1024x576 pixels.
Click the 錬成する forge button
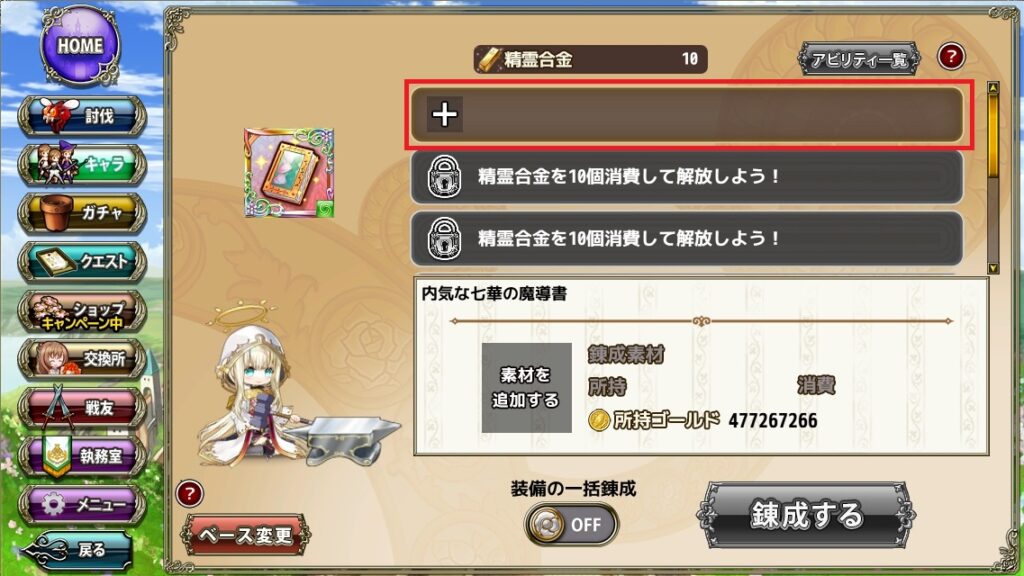tap(807, 515)
